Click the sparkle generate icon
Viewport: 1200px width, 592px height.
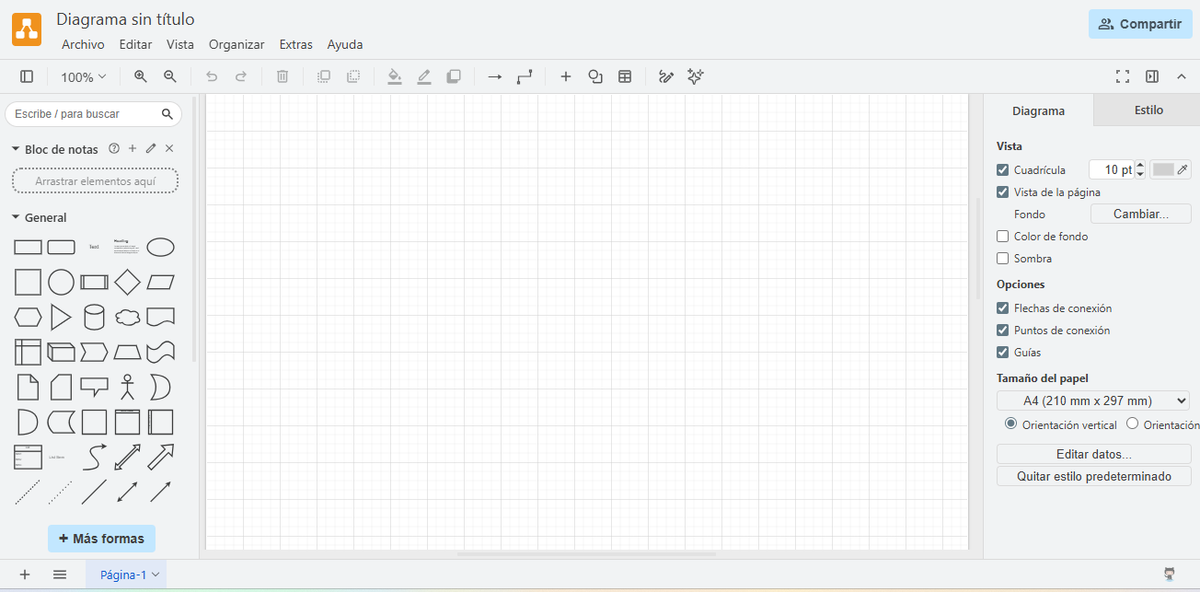(x=696, y=77)
